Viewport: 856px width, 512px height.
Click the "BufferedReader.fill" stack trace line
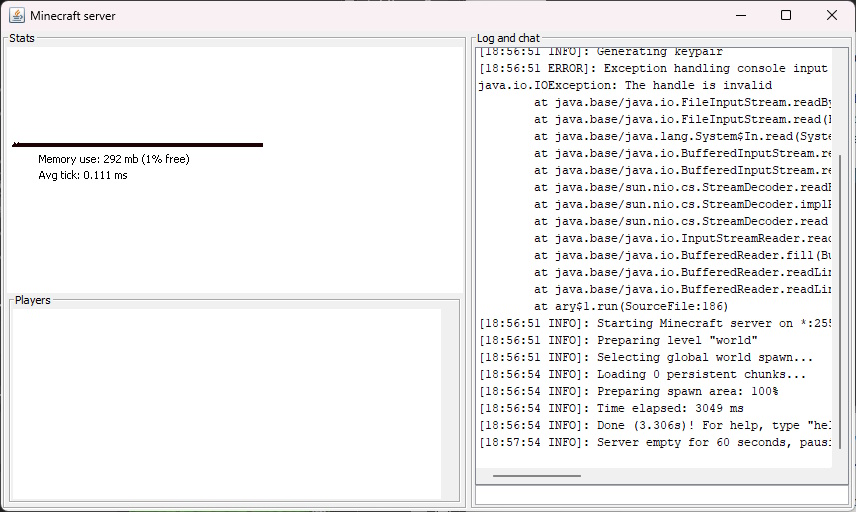[682, 255]
